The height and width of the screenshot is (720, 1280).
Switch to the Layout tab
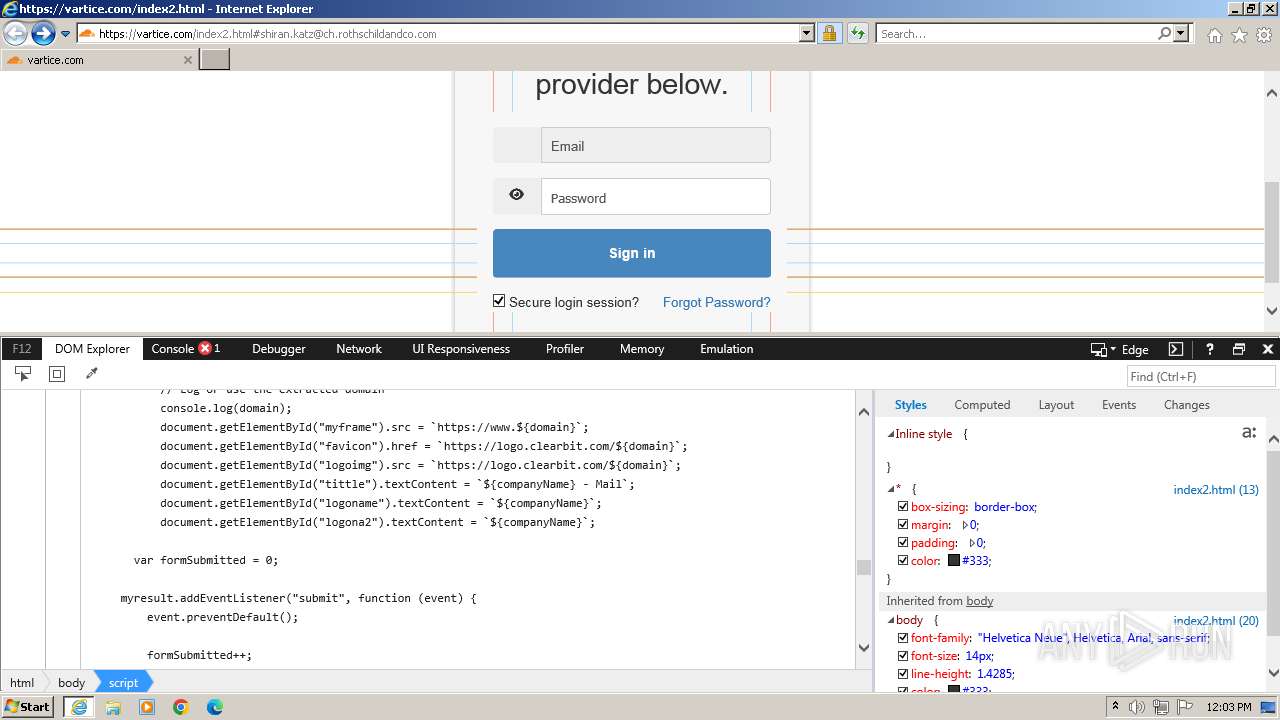[x=1056, y=405]
